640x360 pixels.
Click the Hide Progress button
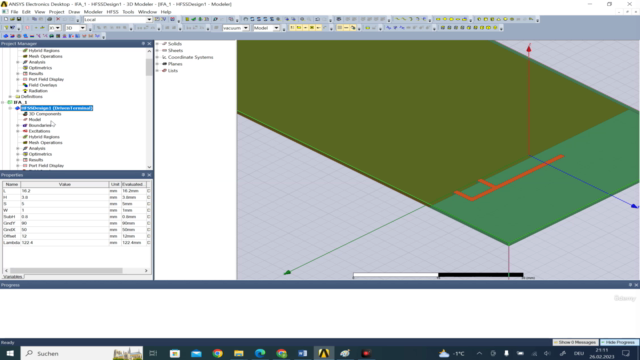point(619,342)
